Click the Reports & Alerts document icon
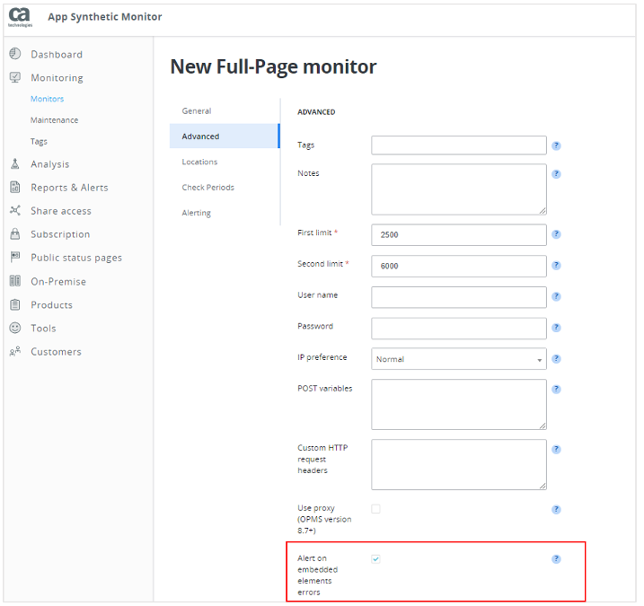644x606 pixels. click(15, 187)
